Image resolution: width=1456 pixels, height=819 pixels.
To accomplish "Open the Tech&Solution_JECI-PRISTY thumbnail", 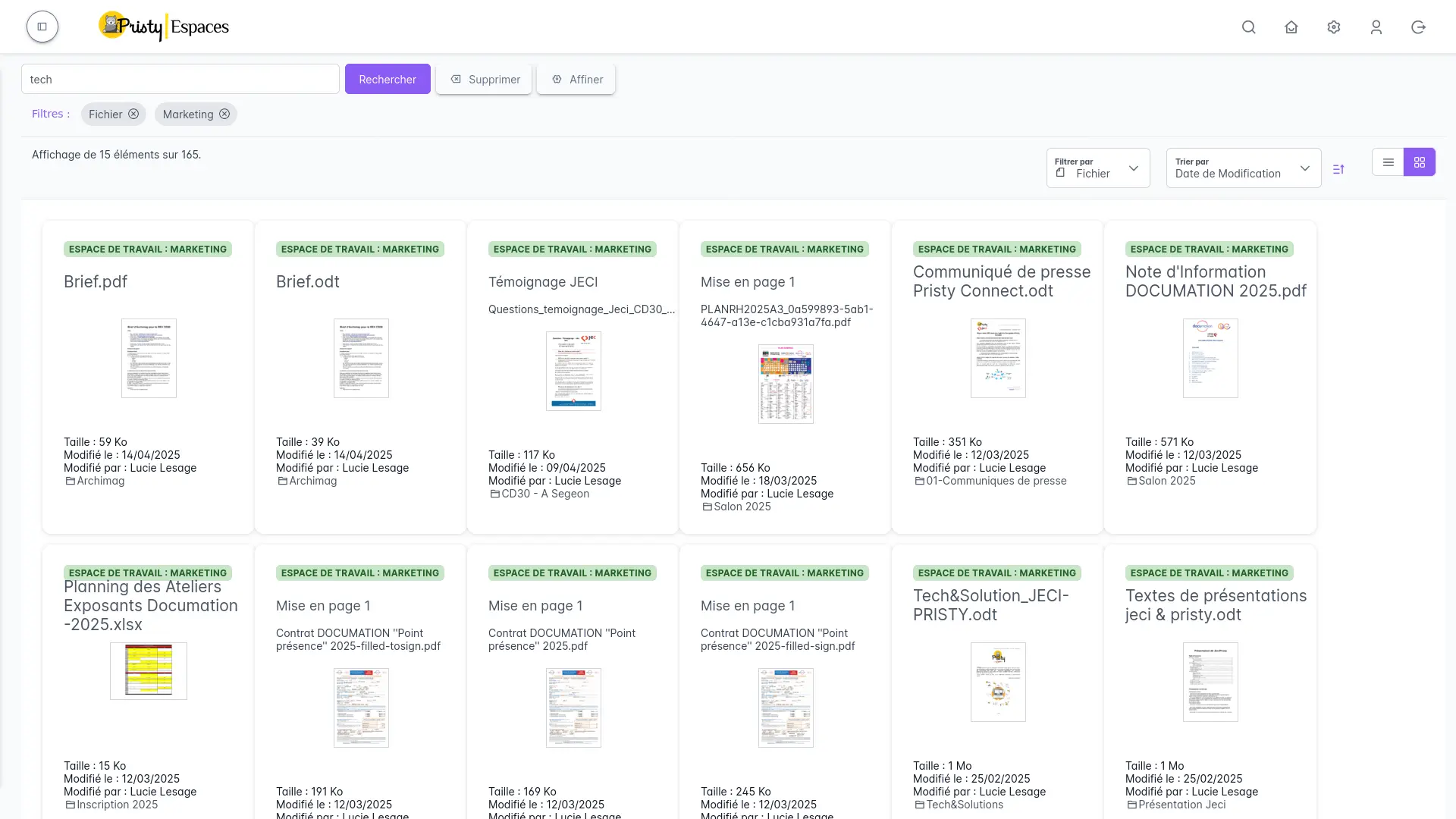I will click(x=998, y=682).
